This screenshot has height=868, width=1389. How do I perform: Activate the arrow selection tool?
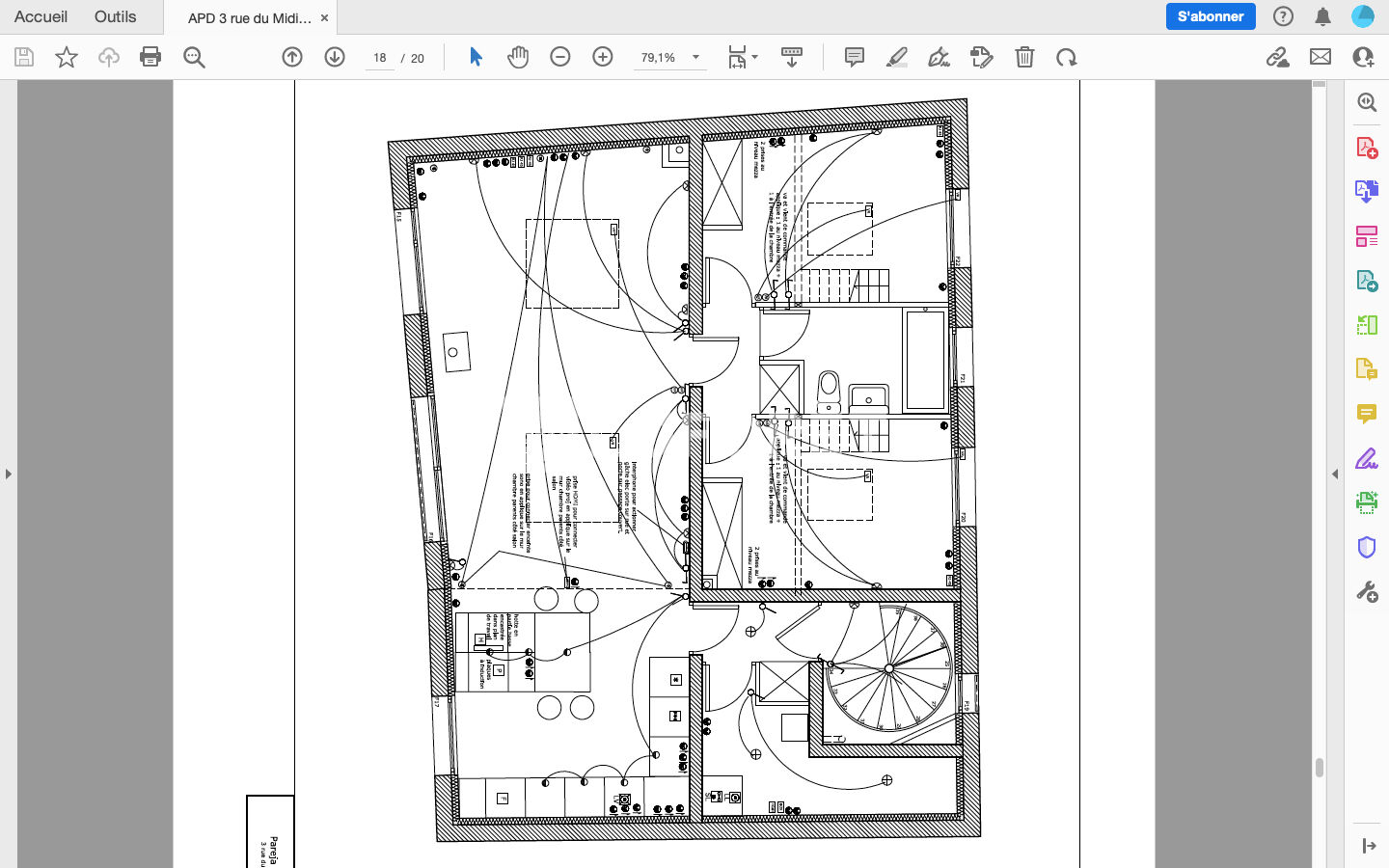click(476, 57)
